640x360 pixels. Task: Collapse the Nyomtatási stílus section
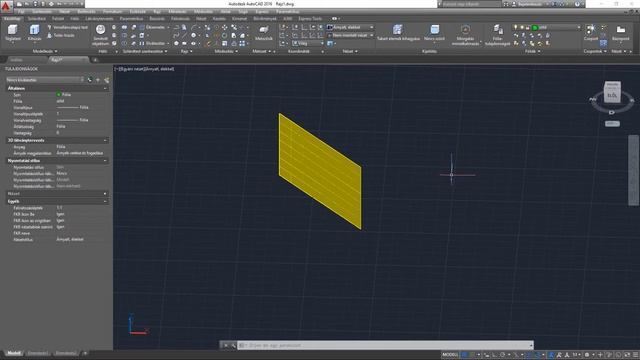[x=105, y=161]
